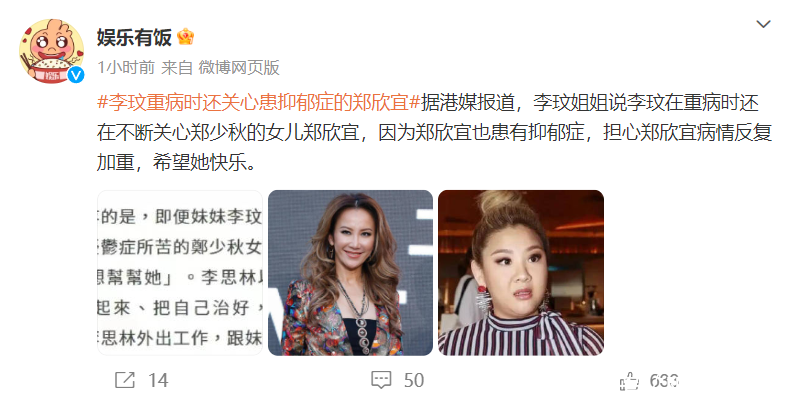This screenshot has width=791, height=403.
Task: Click the like count 633
Action: [664, 380]
